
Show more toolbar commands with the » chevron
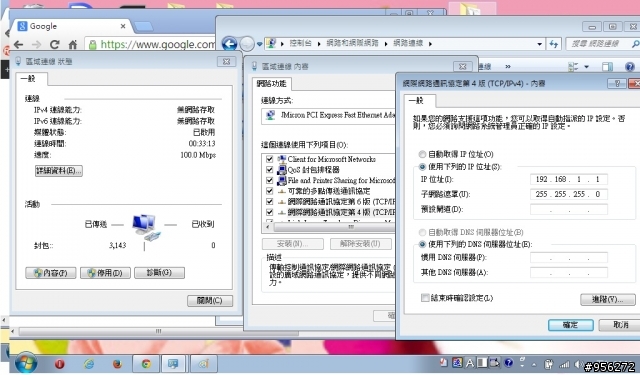click(x=508, y=66)
